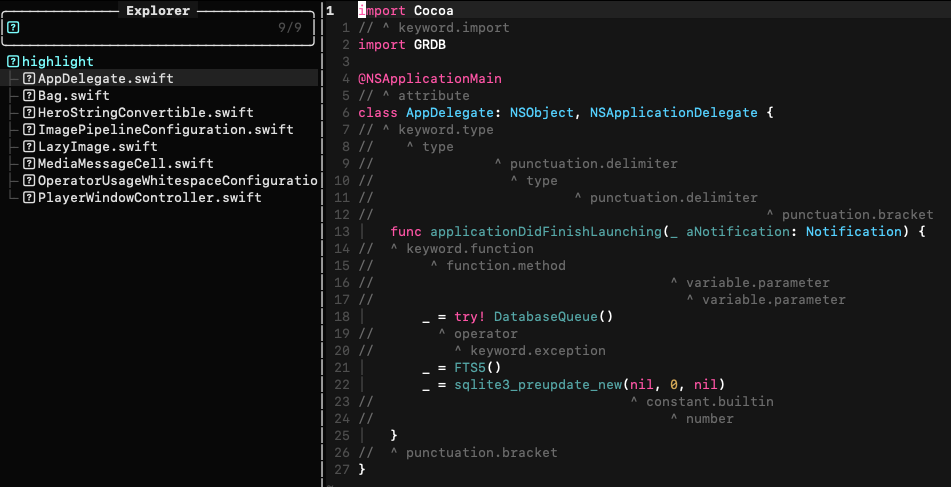Click the 'punctuation.bracket' comment on line 26
This screenshot has width=951, height=487.
click(x=482, y=452)
